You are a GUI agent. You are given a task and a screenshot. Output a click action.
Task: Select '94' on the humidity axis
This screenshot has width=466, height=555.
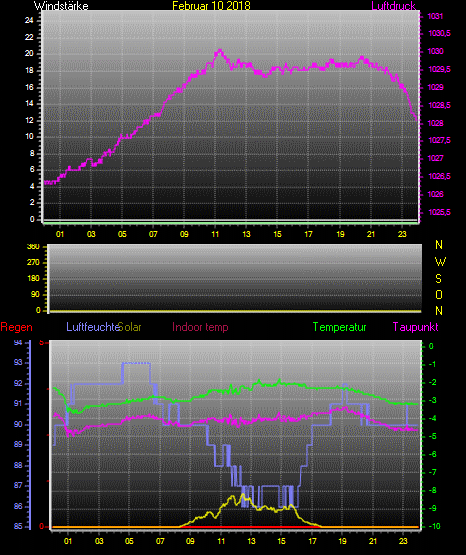click(x=18, y=343)
